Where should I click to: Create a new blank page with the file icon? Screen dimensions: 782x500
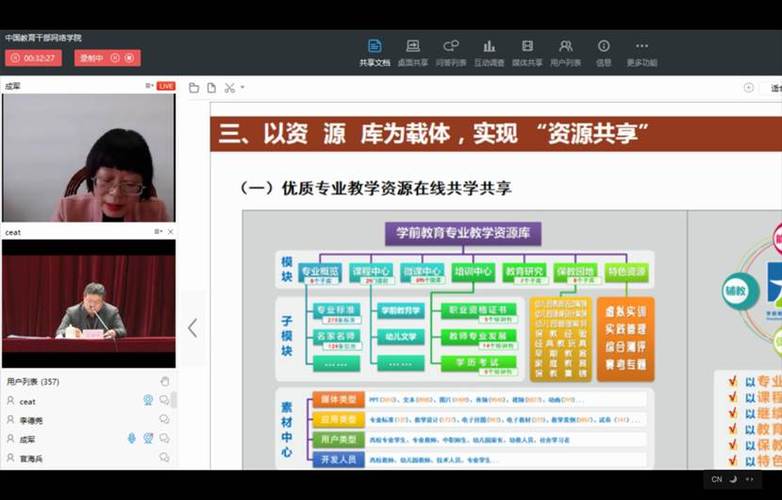pos(211,88)
